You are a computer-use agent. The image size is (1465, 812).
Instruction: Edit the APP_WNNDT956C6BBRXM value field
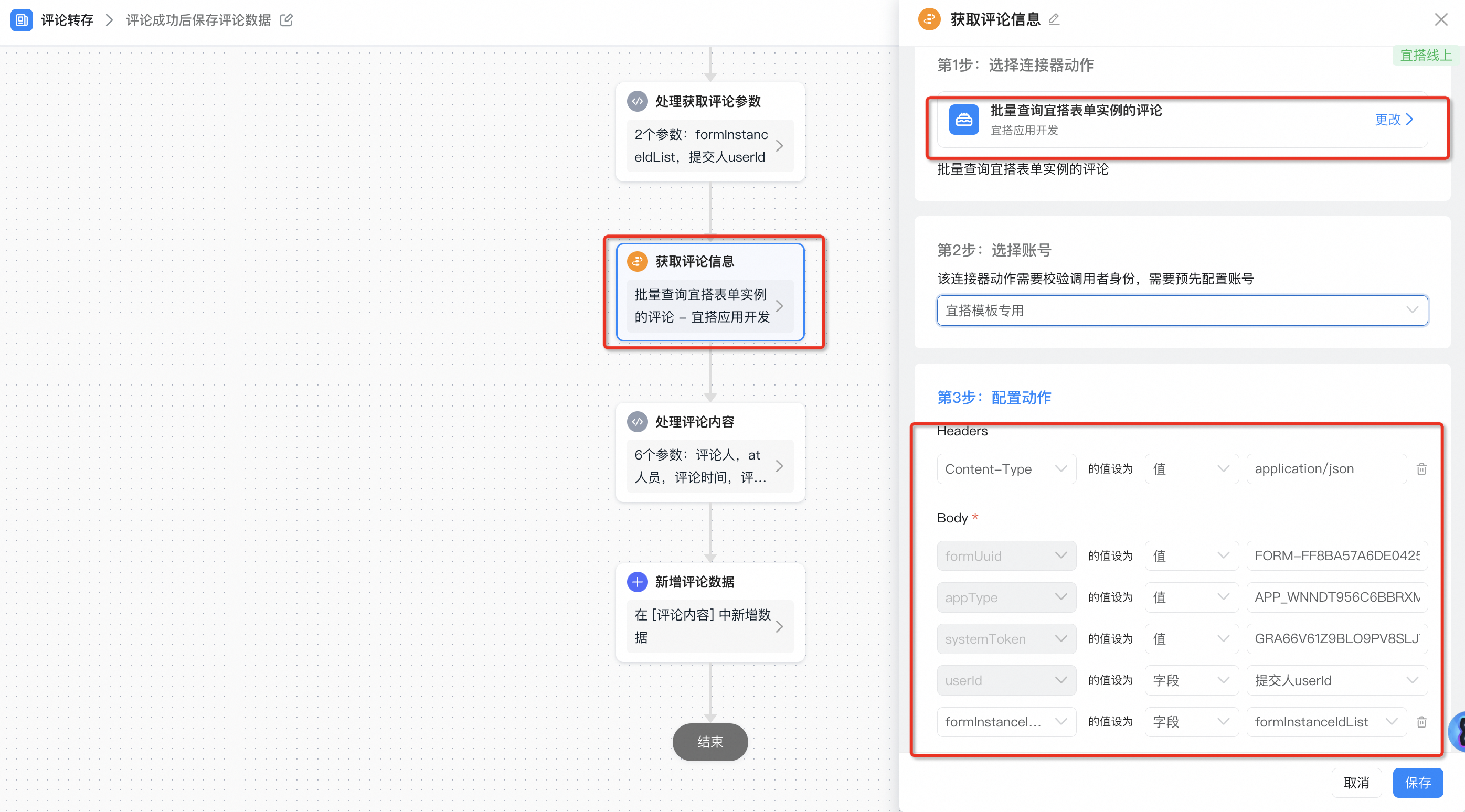pyautogui.click(x=1336, y=597)
